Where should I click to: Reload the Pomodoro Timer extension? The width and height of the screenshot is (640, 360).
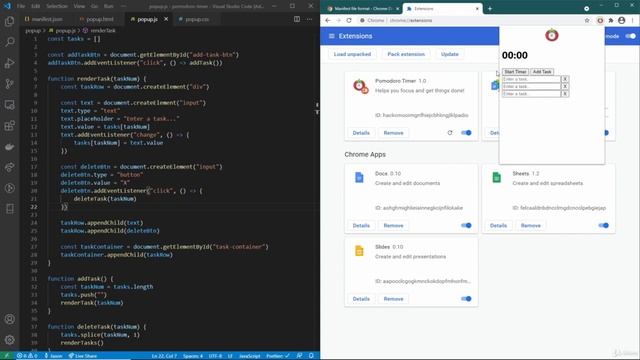click(450, 133)
